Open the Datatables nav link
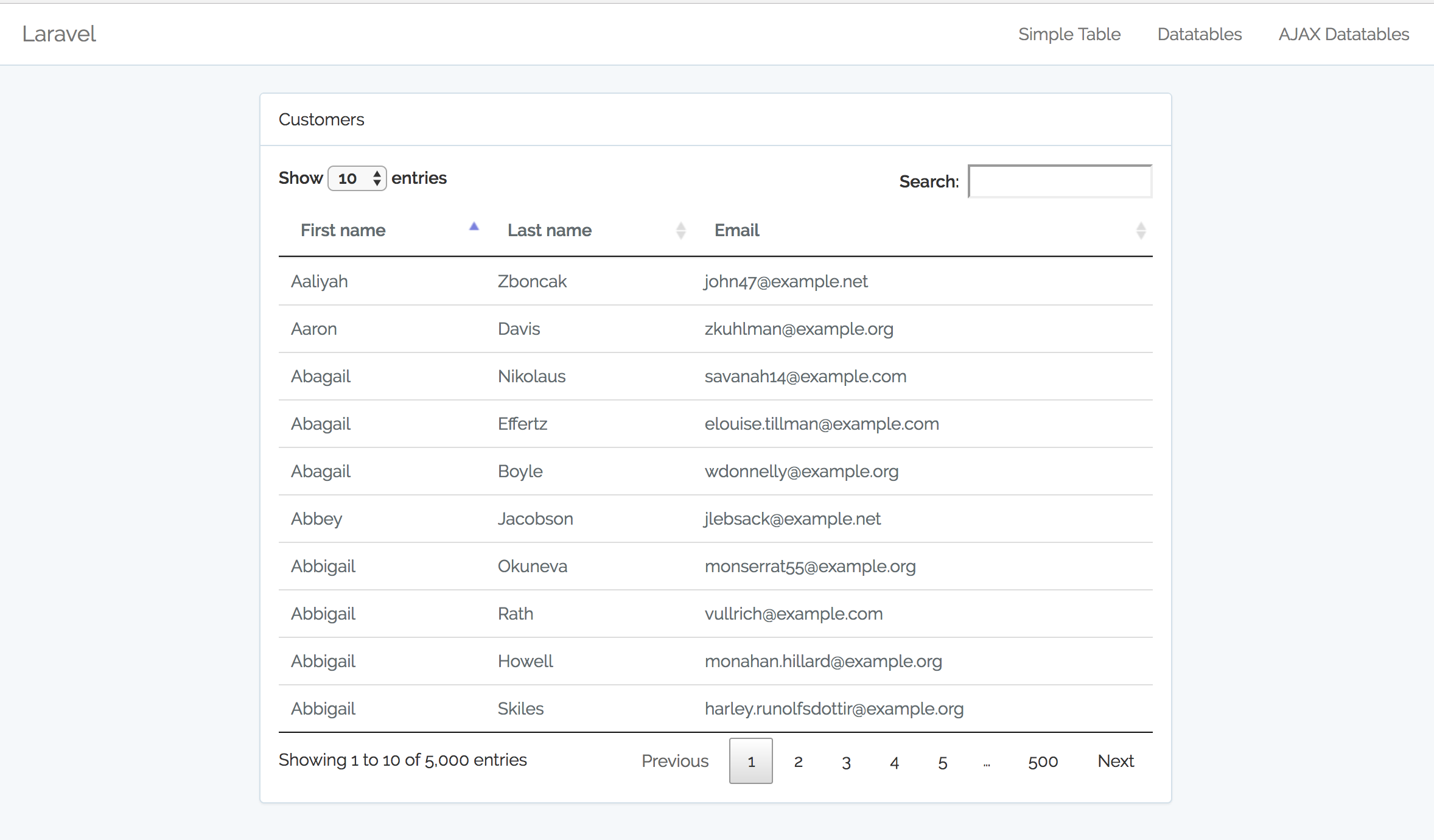1434x840 pixels. (1199, 34)
